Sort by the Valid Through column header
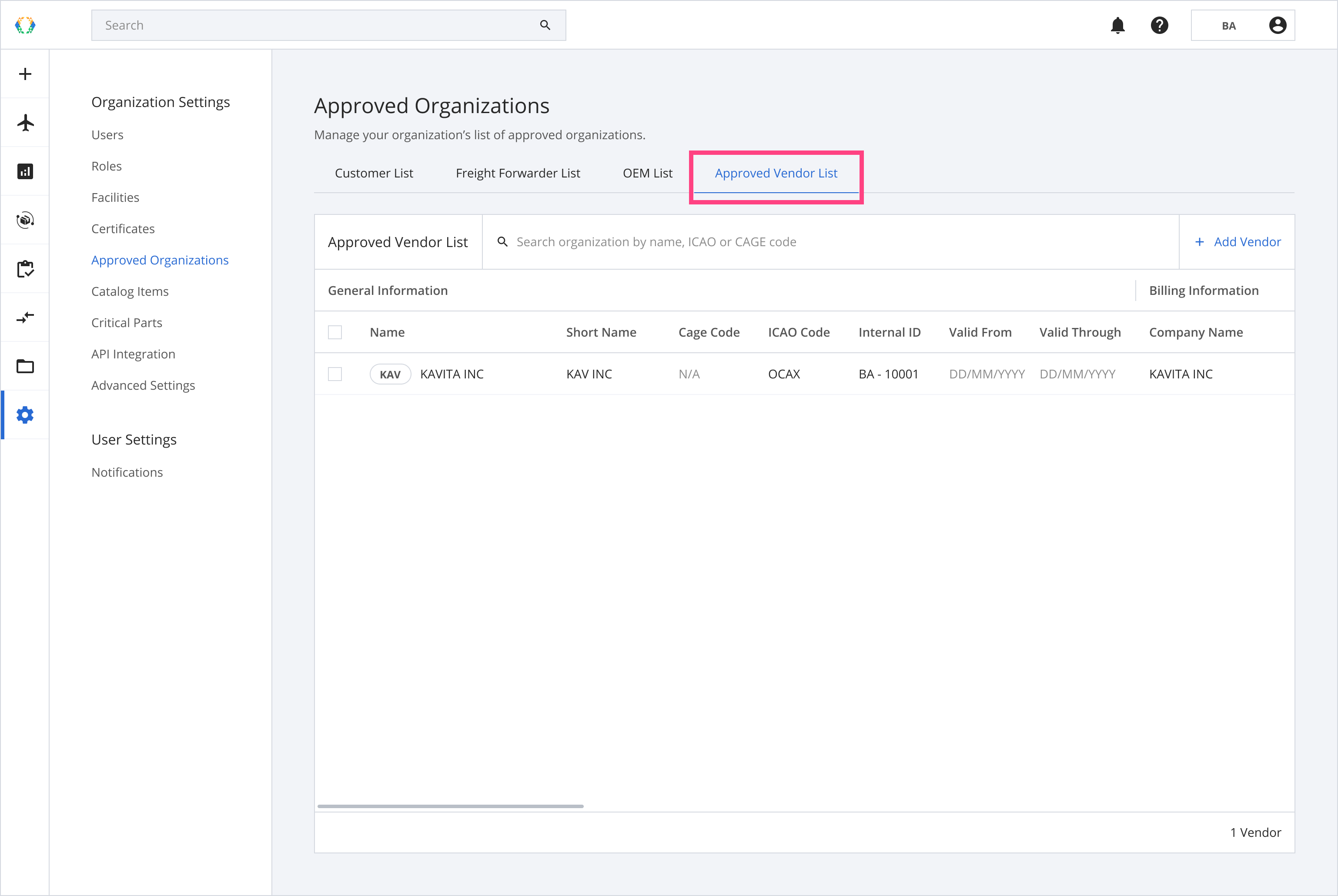 [1080, 333]
